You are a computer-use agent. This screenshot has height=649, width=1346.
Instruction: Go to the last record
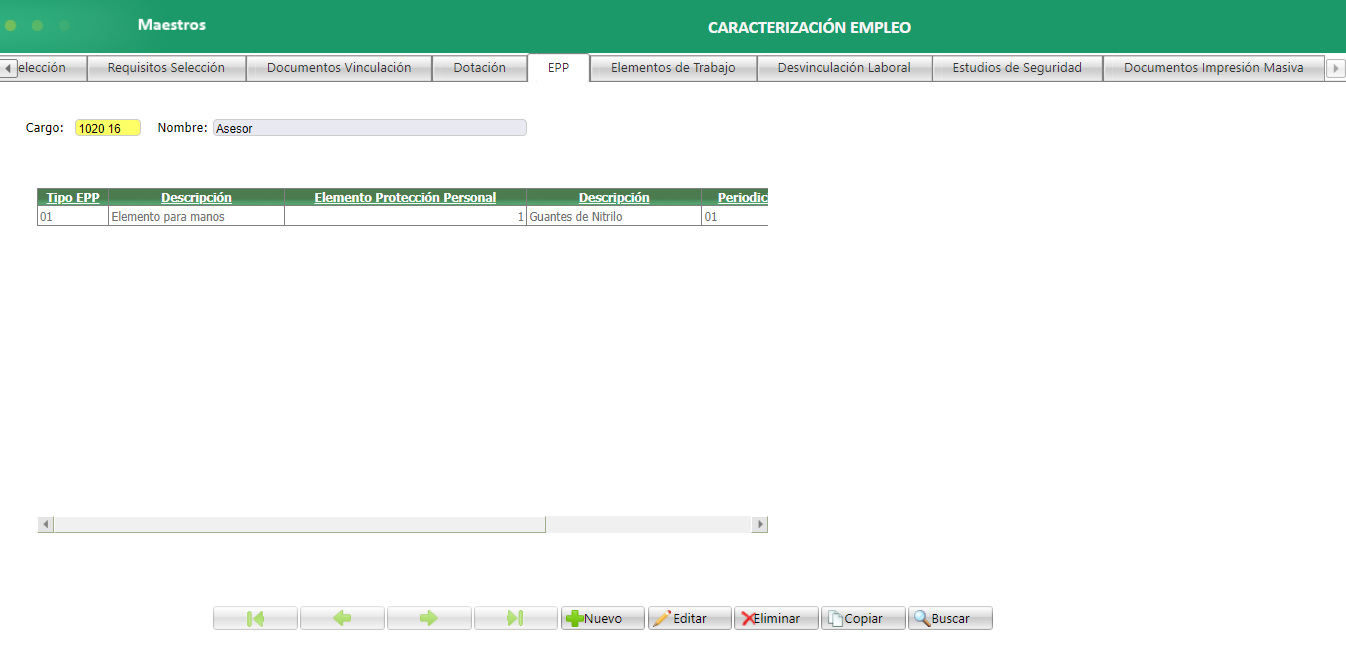(516, 618)
